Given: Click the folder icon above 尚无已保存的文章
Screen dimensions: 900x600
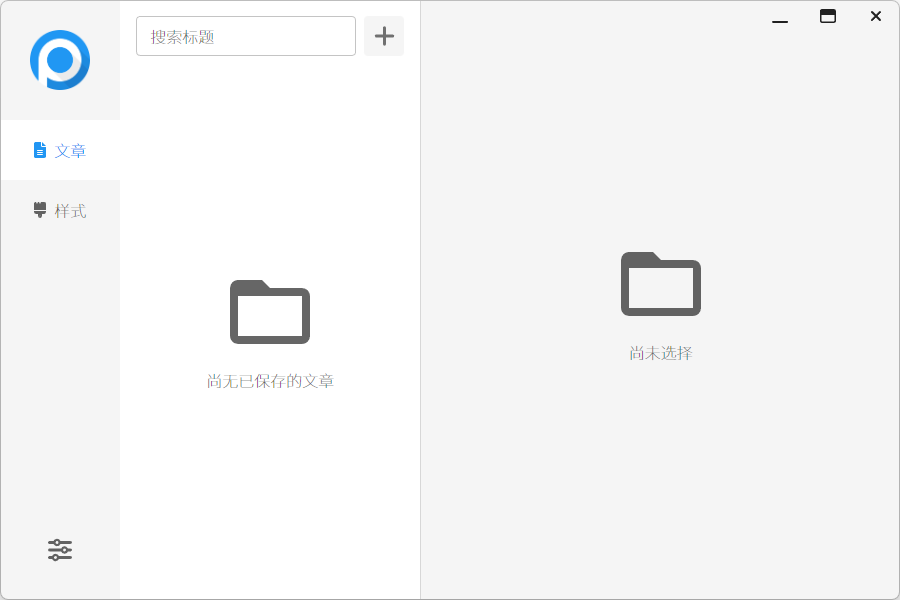Looking at the screenshot, I should pyautogui.click(x=270, y=311).
